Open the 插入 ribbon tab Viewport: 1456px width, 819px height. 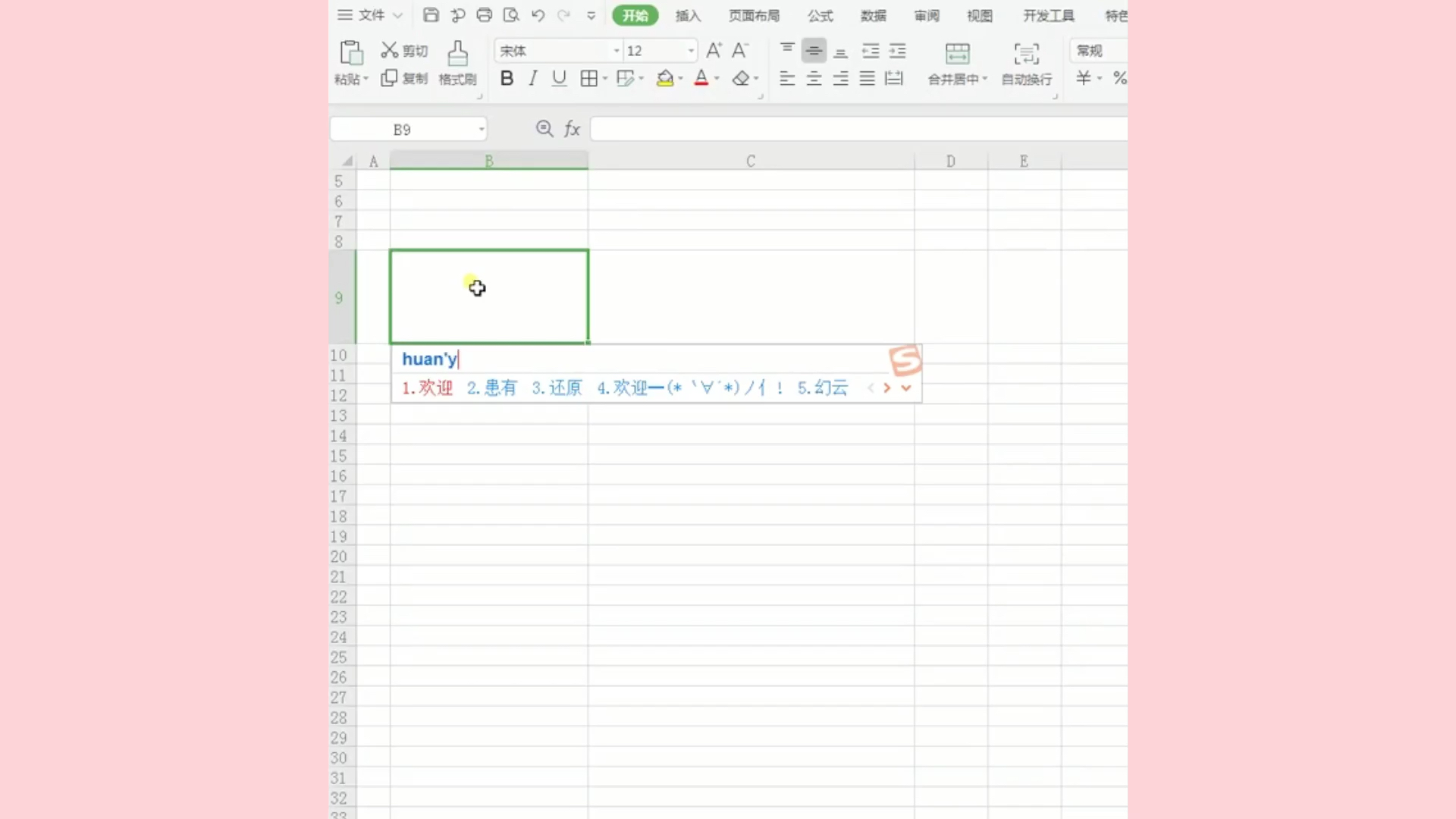688,15
